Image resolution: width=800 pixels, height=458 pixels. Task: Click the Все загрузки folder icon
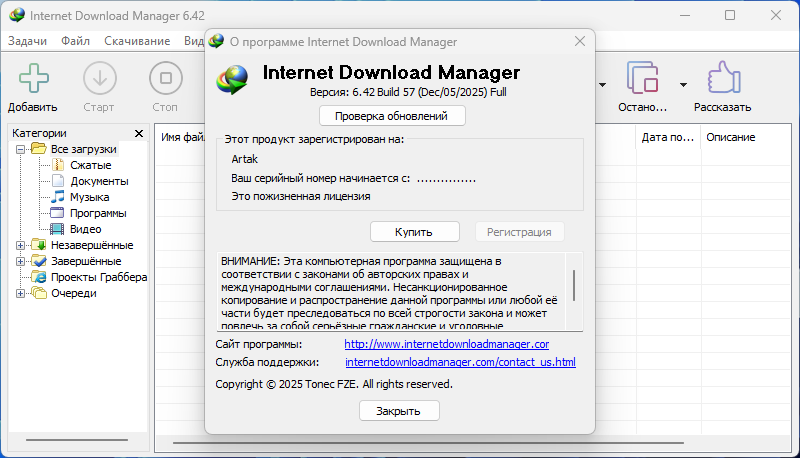(39, 148)
